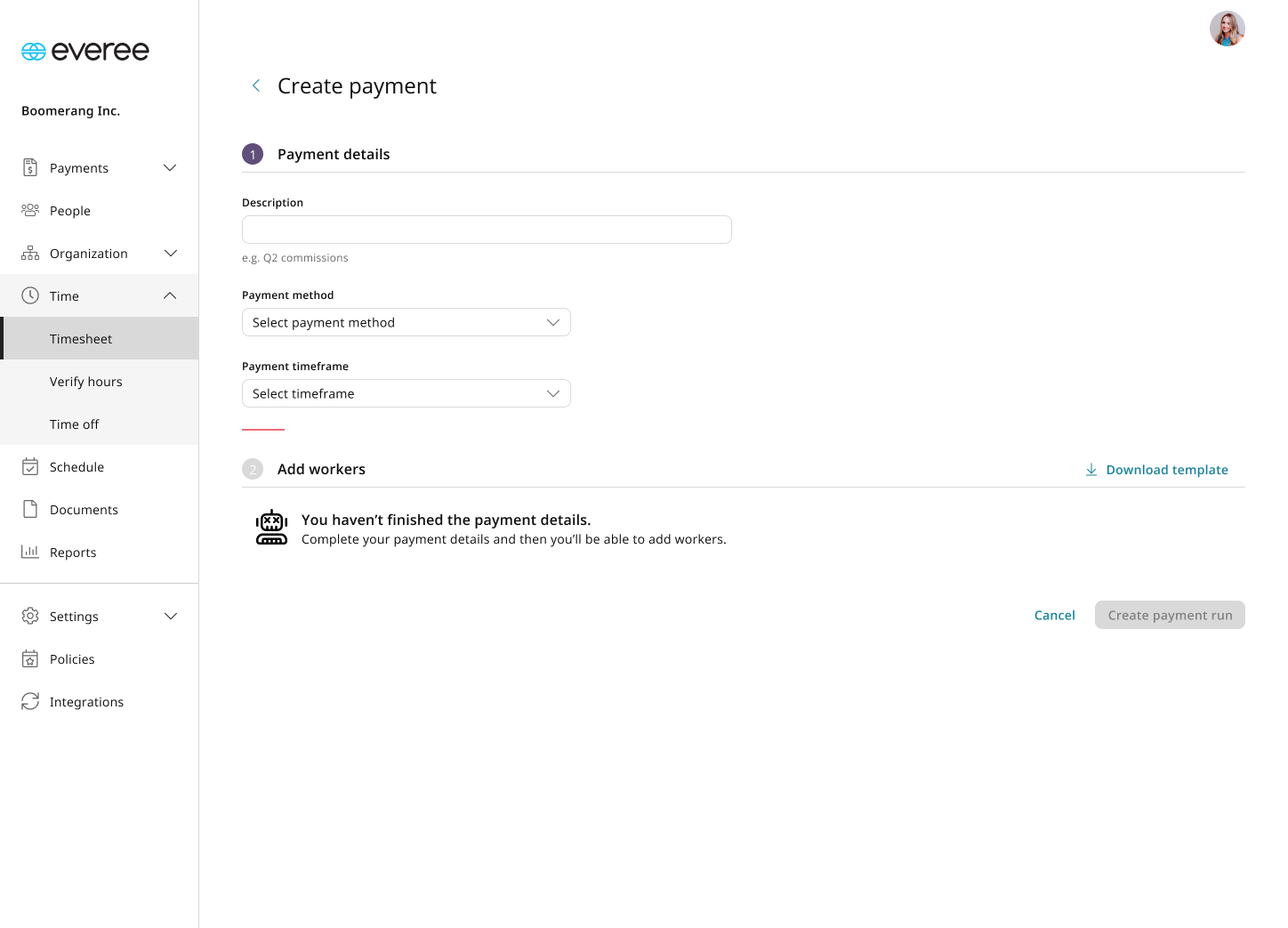1288x928 pixels.
Task: Go to Reports
Action: click(100, 552)
